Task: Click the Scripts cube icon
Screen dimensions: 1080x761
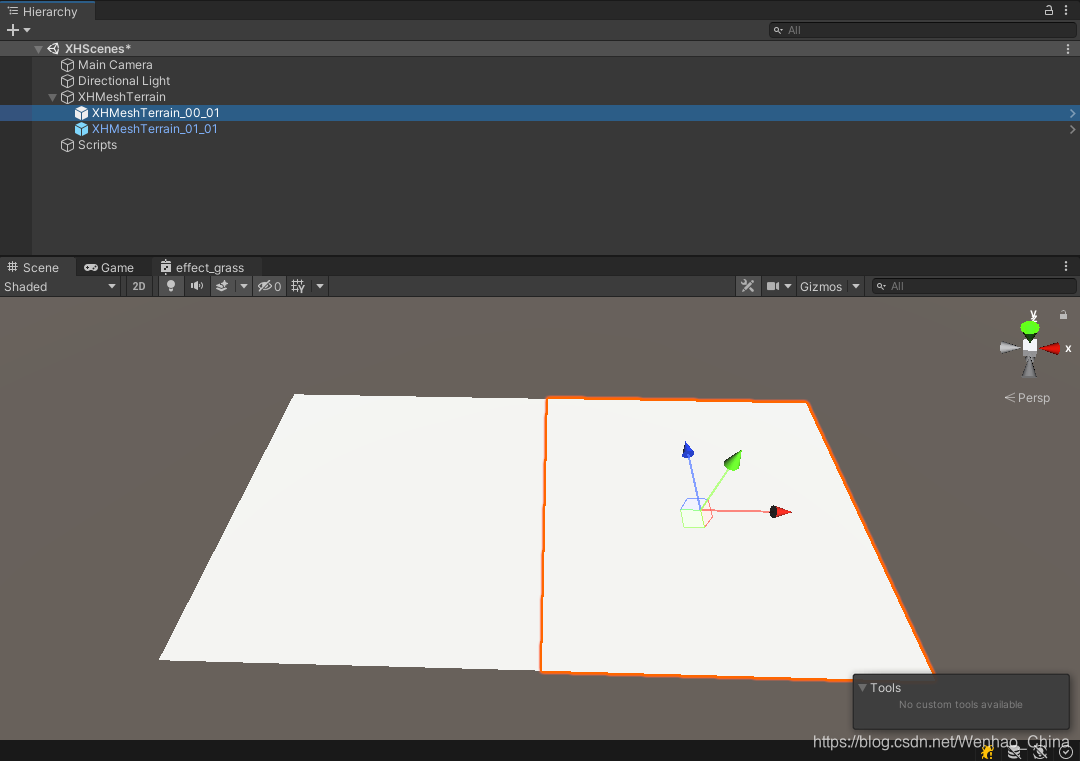Action: pos(68,145)
